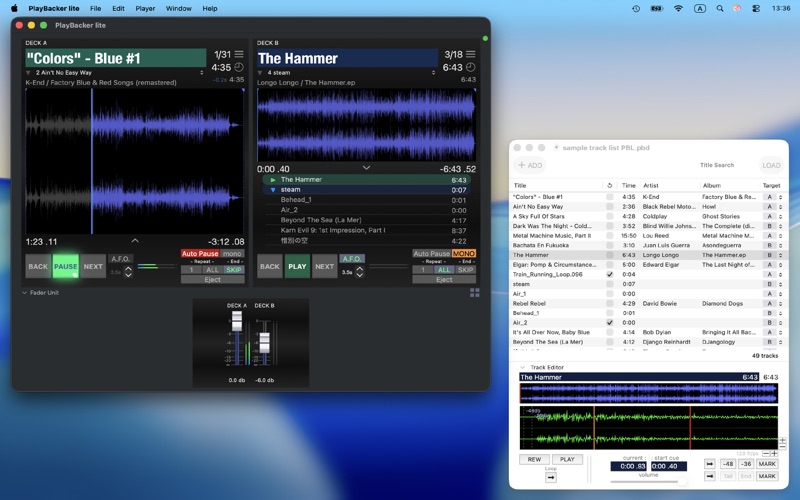The width and height of the screenshot is (800, 500).
Task: Open the Apple menu
Action: (x=14, y=8)
